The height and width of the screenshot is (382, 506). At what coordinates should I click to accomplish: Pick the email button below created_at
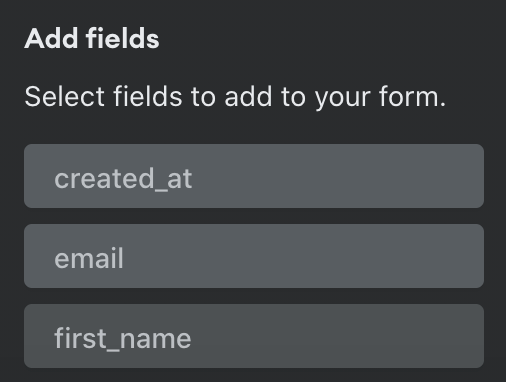click(x=254, y=256)
